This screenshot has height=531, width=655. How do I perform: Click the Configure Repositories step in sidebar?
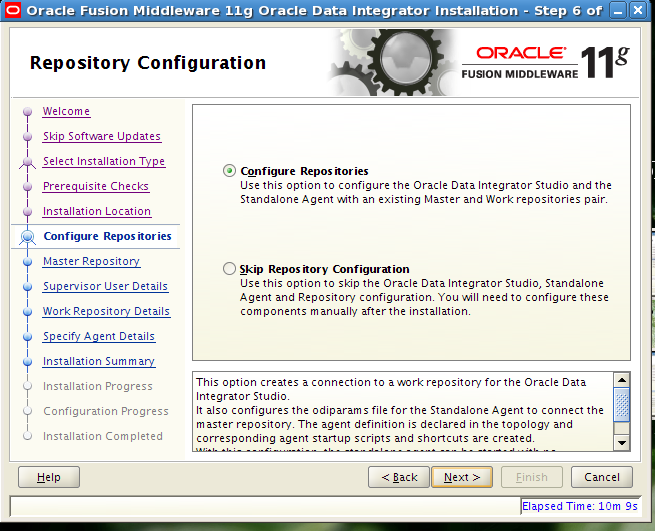coord(107,236)
